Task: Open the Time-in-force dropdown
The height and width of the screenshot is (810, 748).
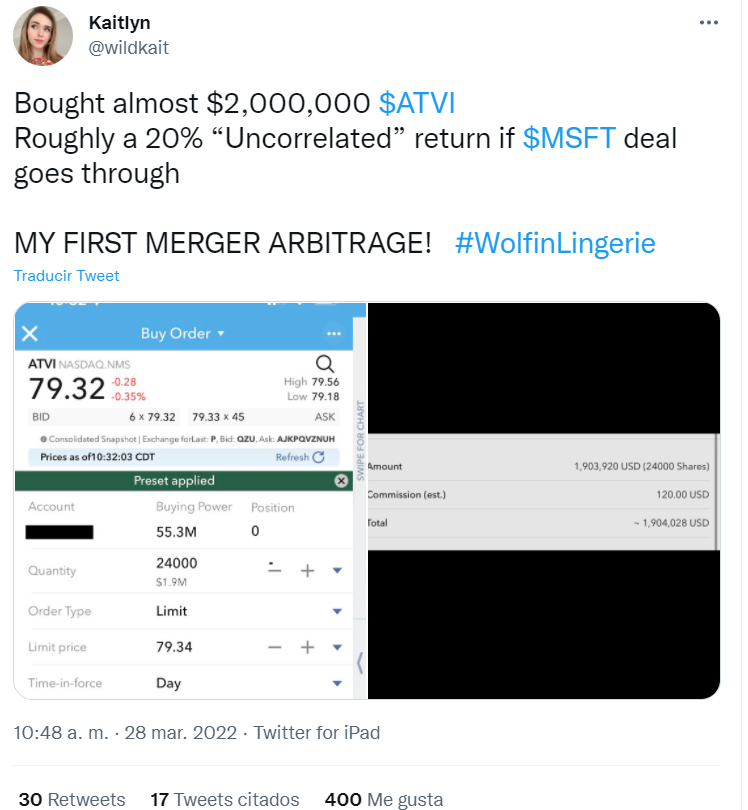Action: [337, 684]
